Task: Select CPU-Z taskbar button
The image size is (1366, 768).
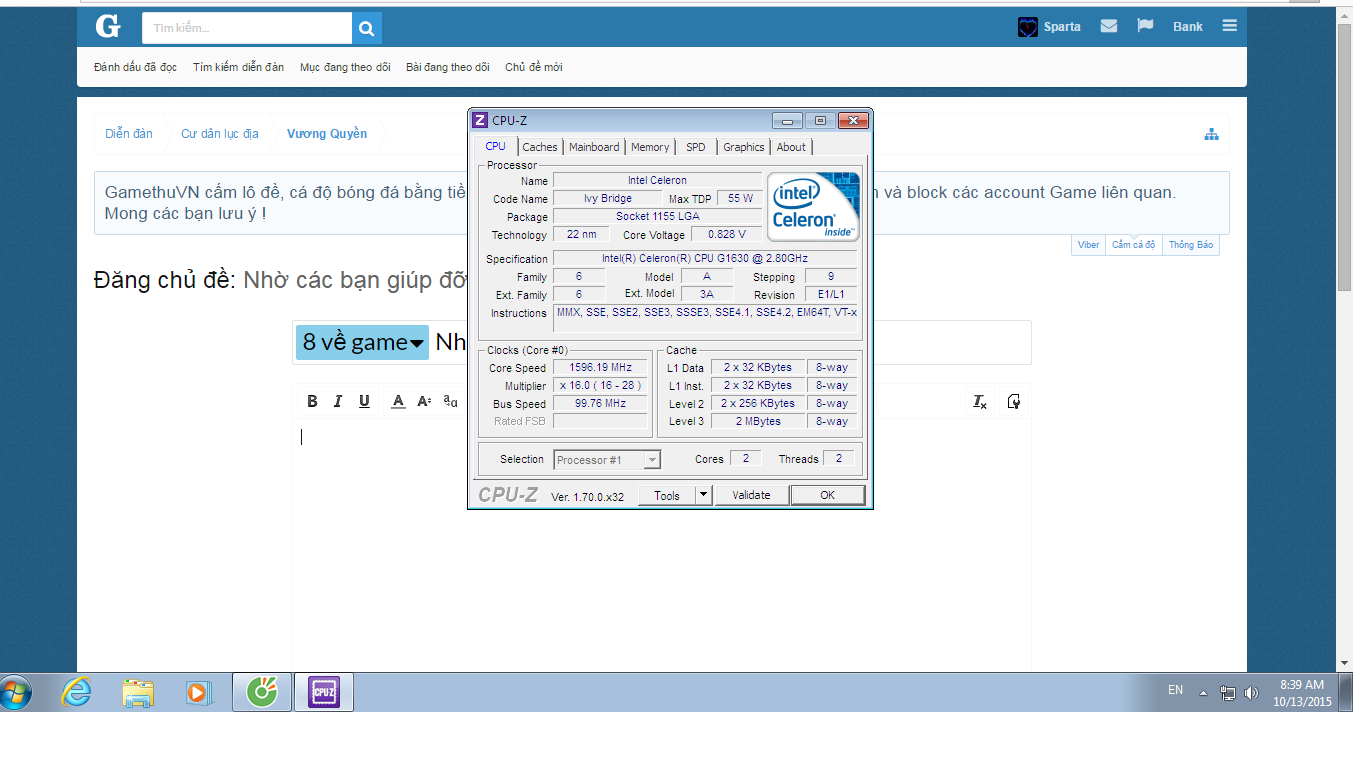Action: 324,692
